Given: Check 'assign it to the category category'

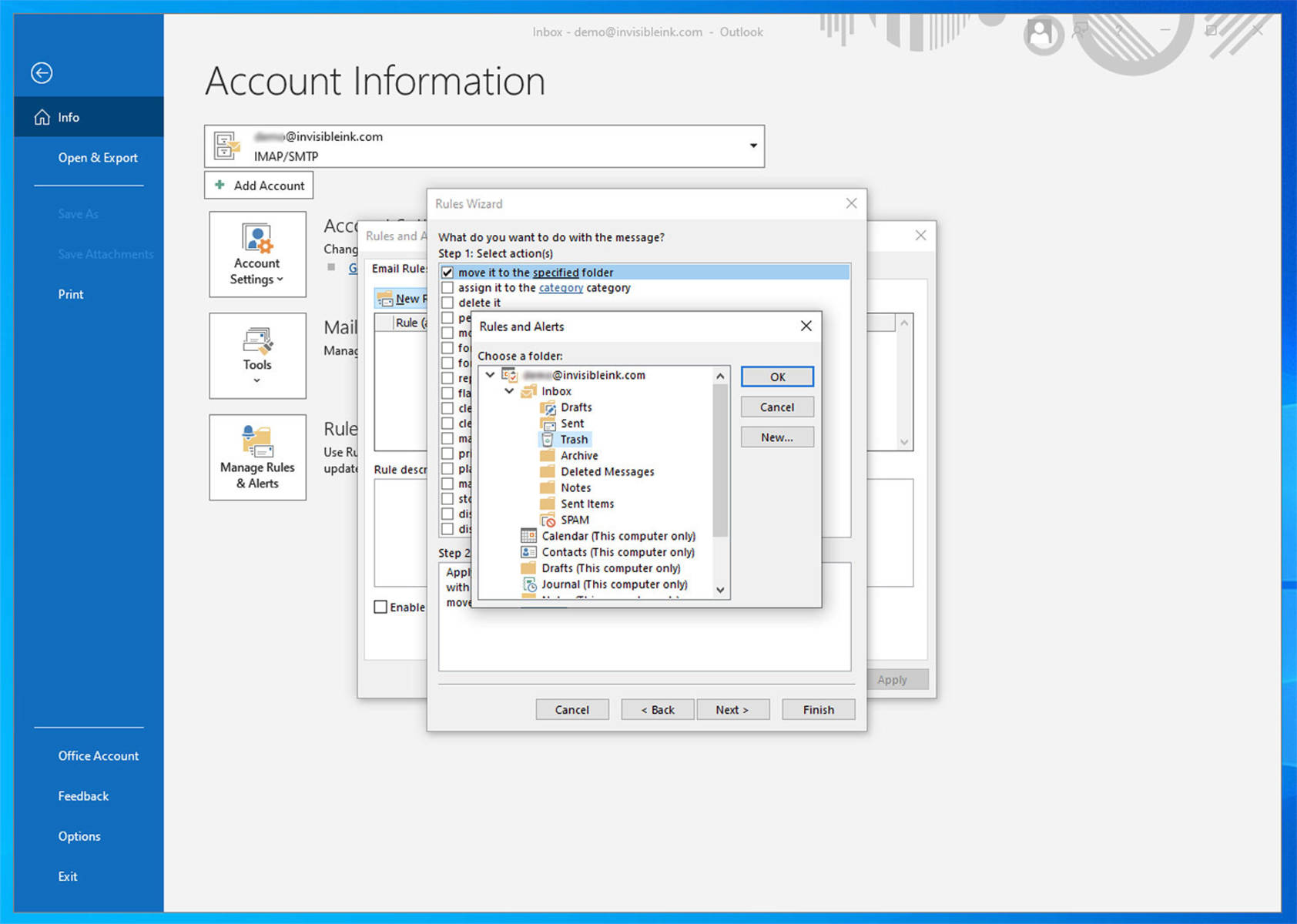Looking at the screenshot, I should (x=447, y=287).
